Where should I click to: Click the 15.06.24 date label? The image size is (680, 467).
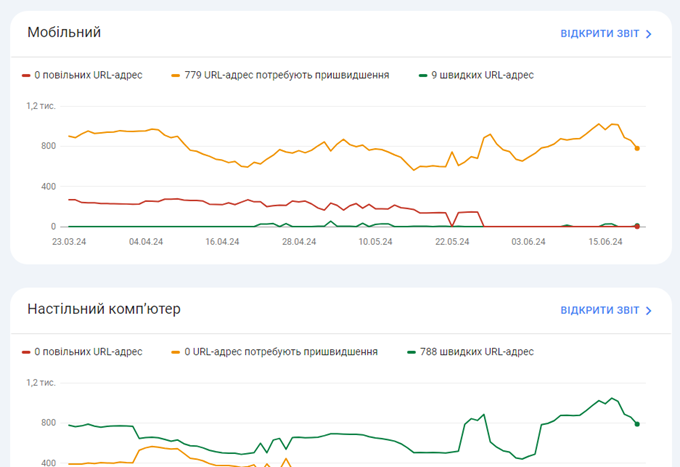pyautogui.click(x=605, y=242)
